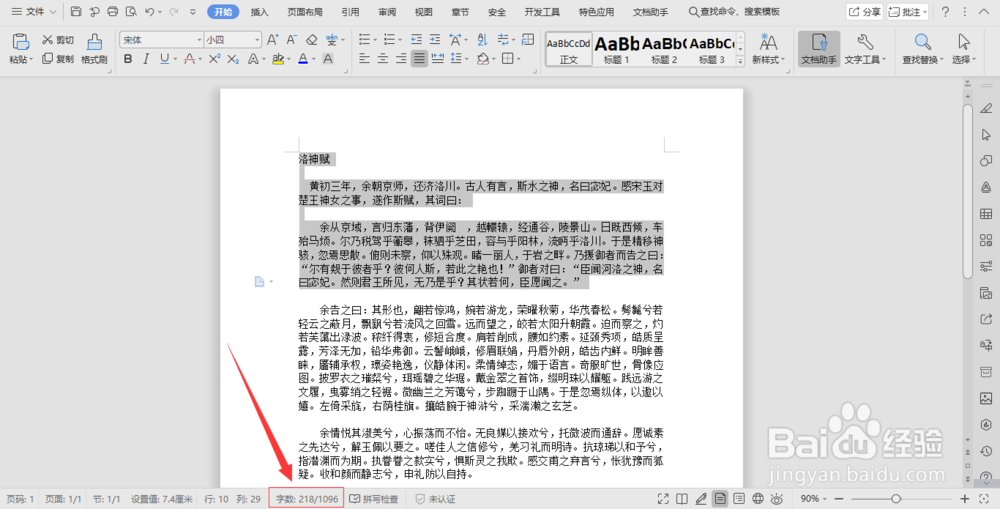Click the Clear formatting eraser icon
This screenshot has height=509, width=1000.
coord(311,40)
